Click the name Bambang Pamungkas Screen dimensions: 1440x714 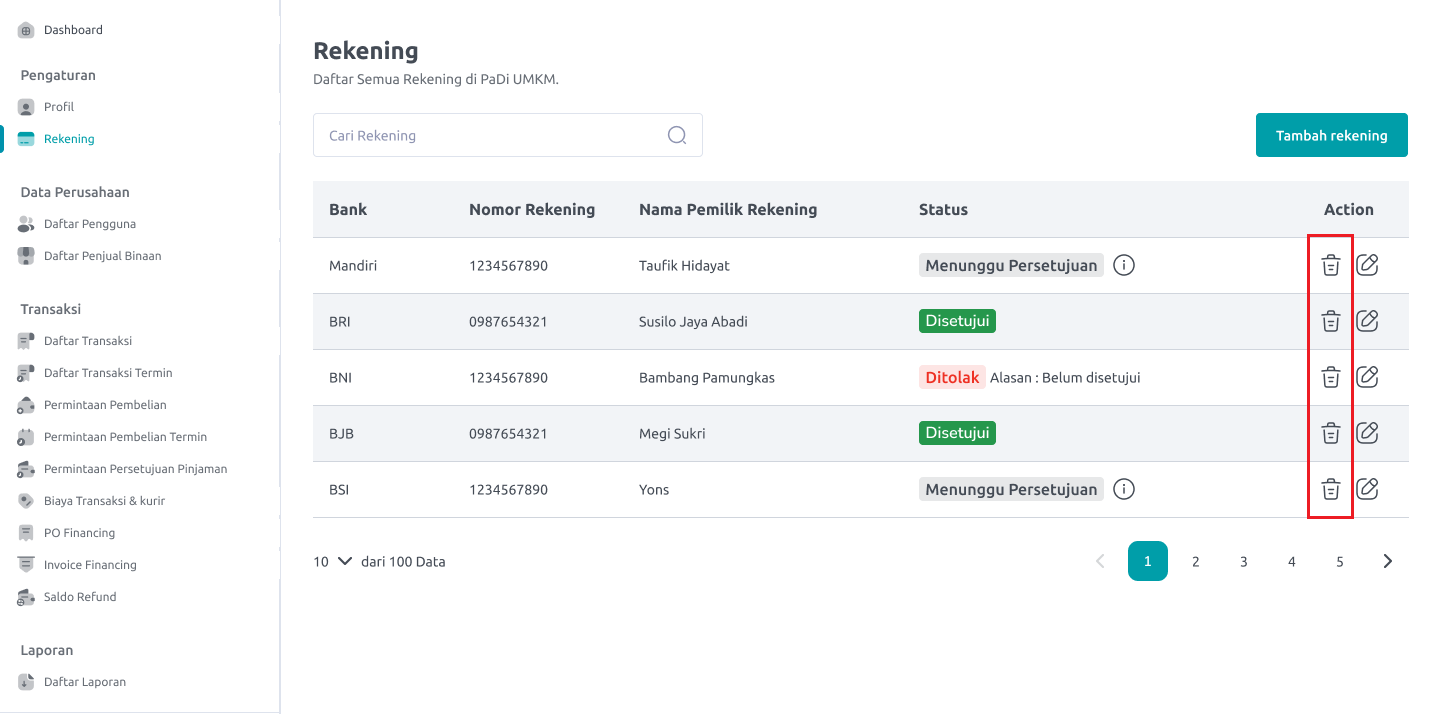(707, 378)
